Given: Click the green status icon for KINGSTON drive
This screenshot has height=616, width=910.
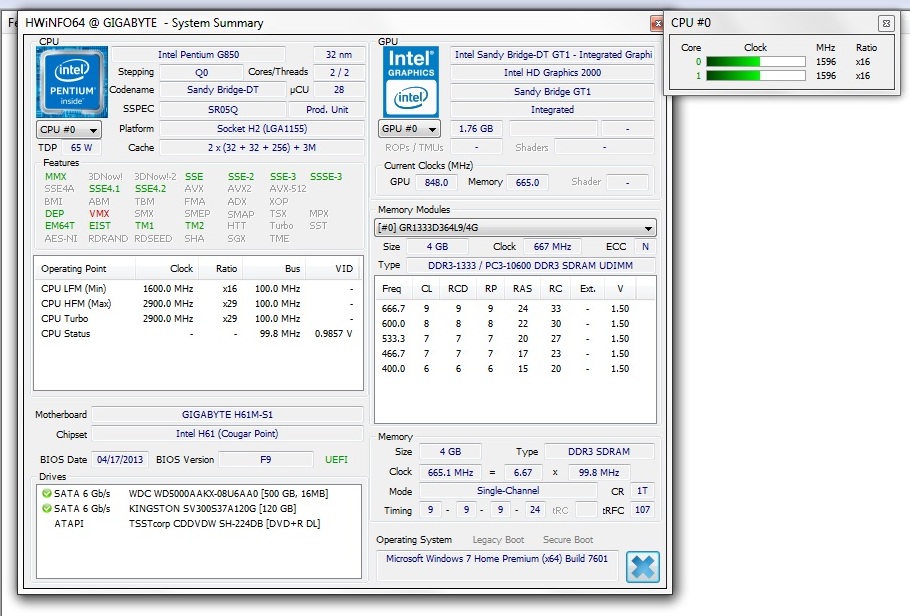Looking at the screenshot, I should click(46, 509).
